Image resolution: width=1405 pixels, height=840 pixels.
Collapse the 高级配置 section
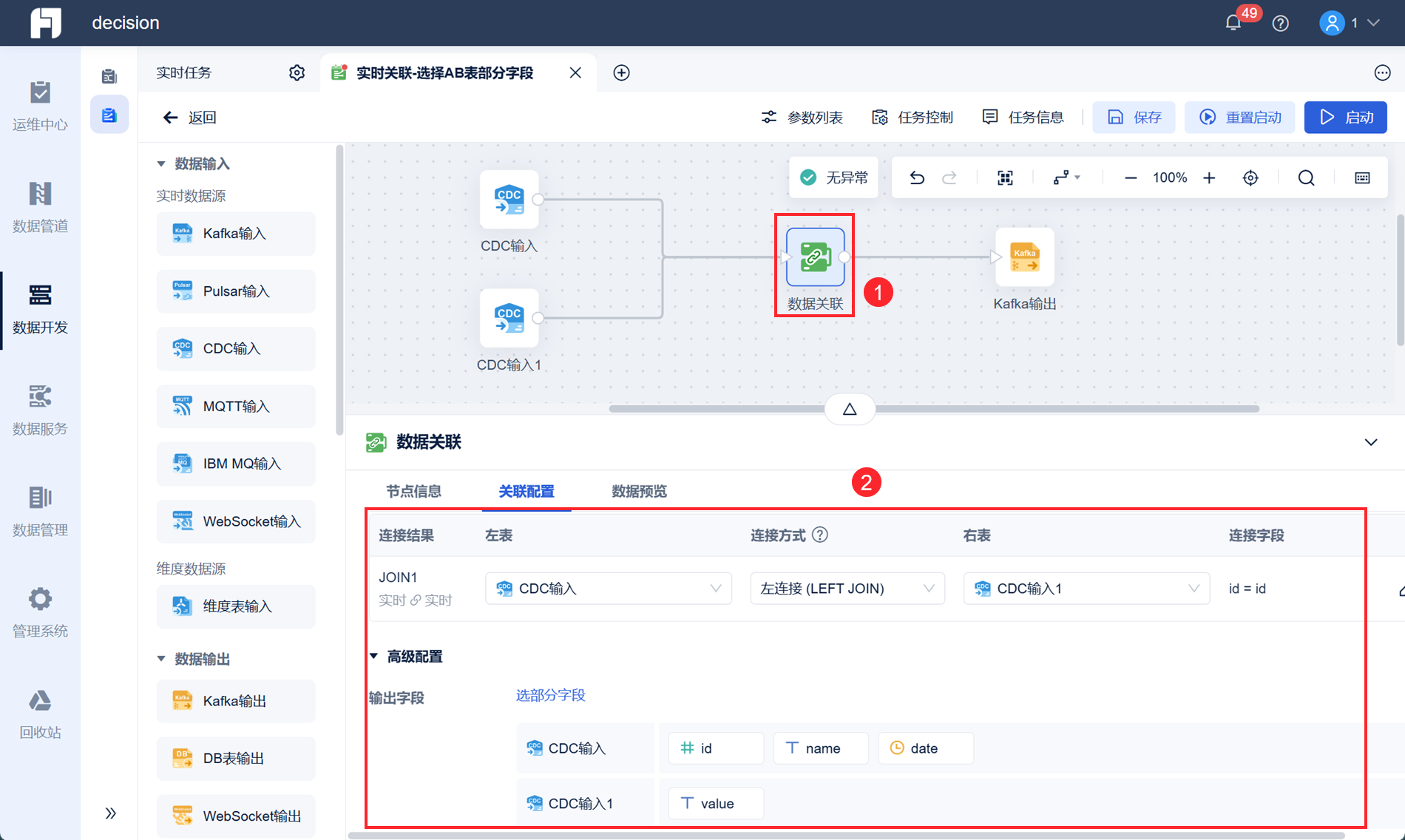(374, 656)
